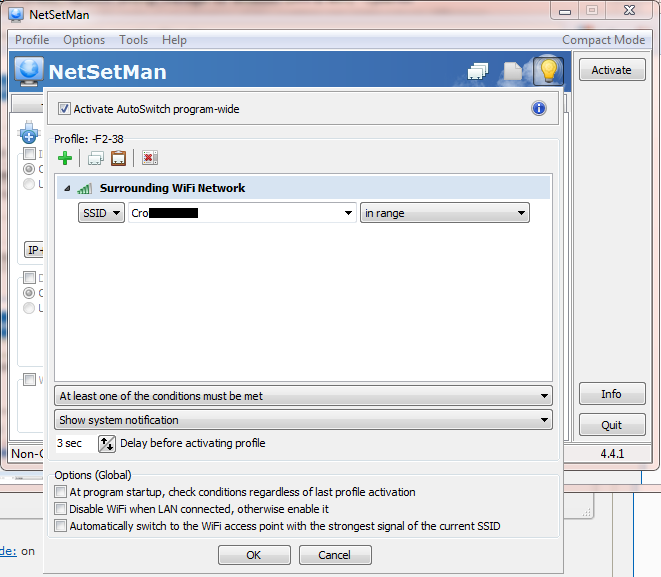Click the network adapter plus icon
The image size is (661, 577).
[29, 132]
